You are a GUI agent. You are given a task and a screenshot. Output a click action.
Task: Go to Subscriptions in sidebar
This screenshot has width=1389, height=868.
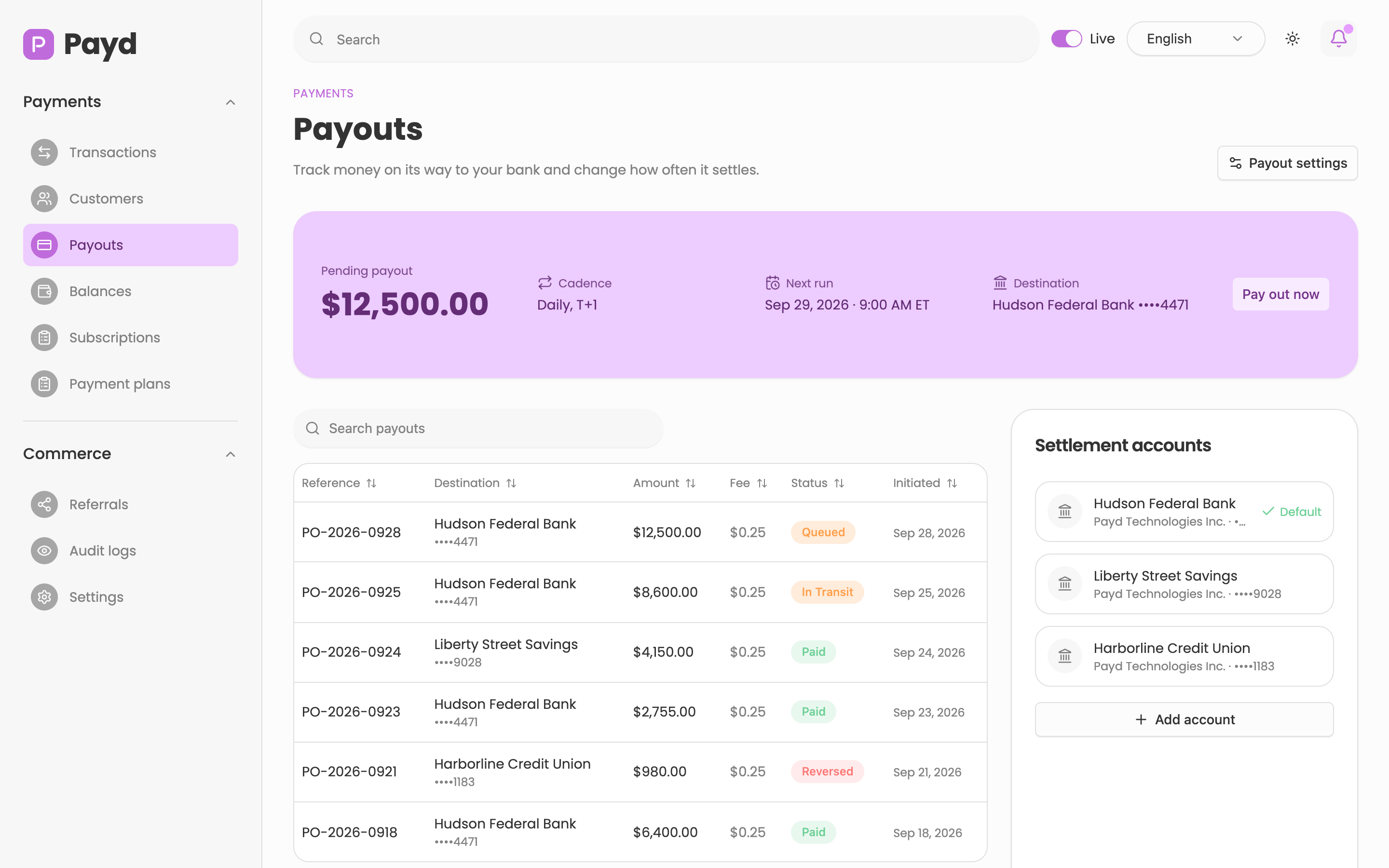(130, 338)
